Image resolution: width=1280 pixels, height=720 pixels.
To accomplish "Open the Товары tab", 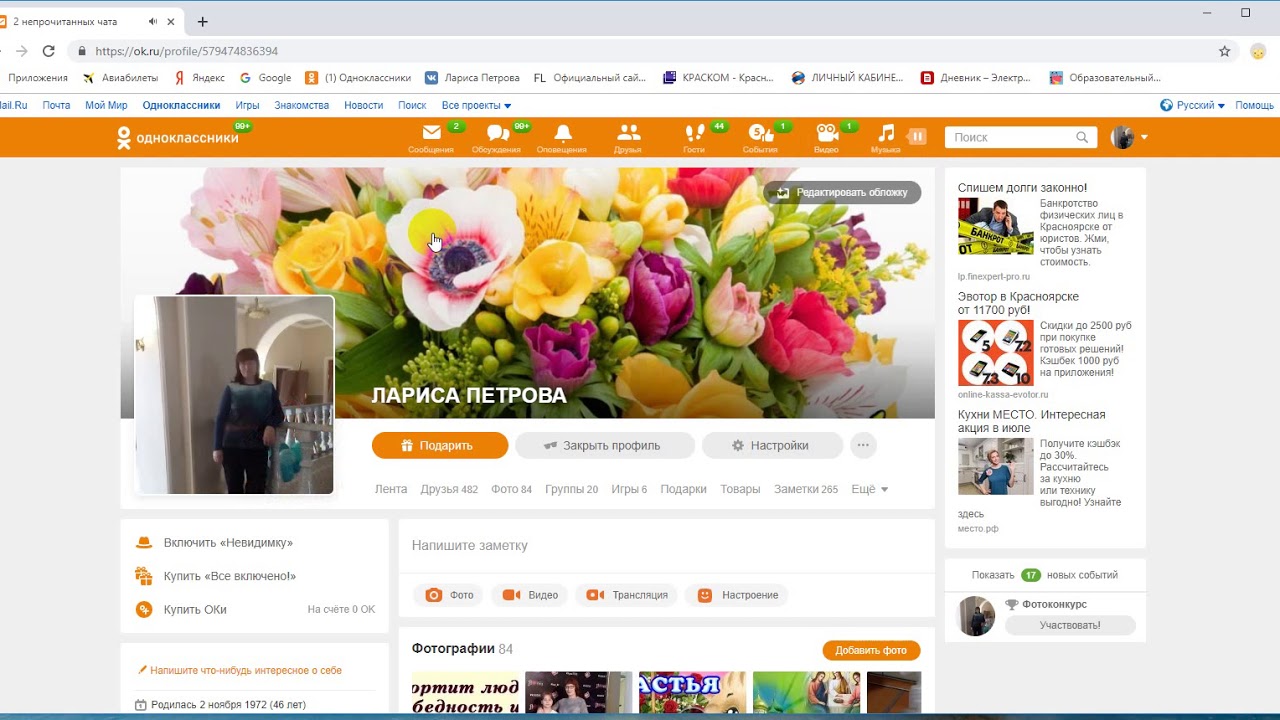I will pyautogui.click(x=740, y=489).
